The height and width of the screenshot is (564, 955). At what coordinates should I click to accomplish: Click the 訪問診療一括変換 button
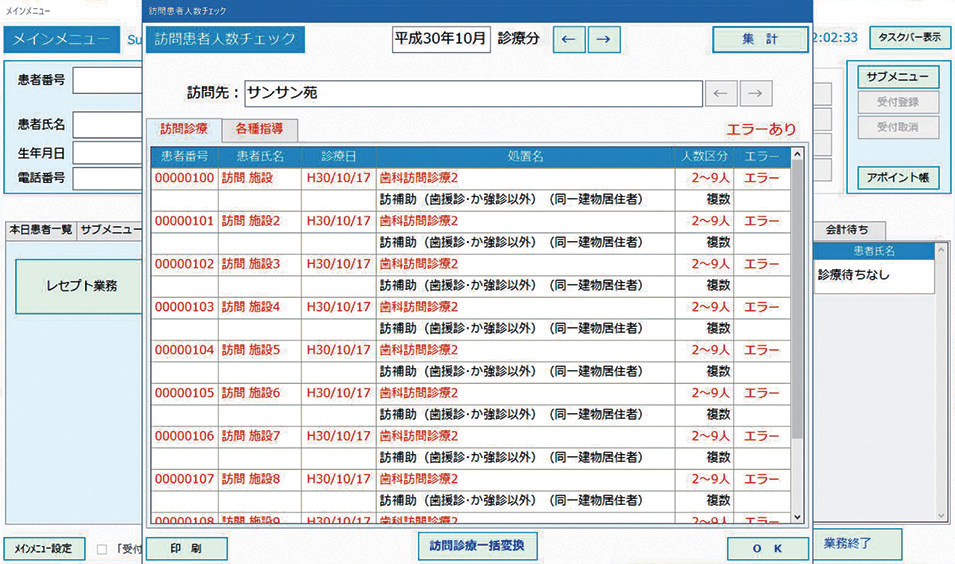(x=477, y=547)
